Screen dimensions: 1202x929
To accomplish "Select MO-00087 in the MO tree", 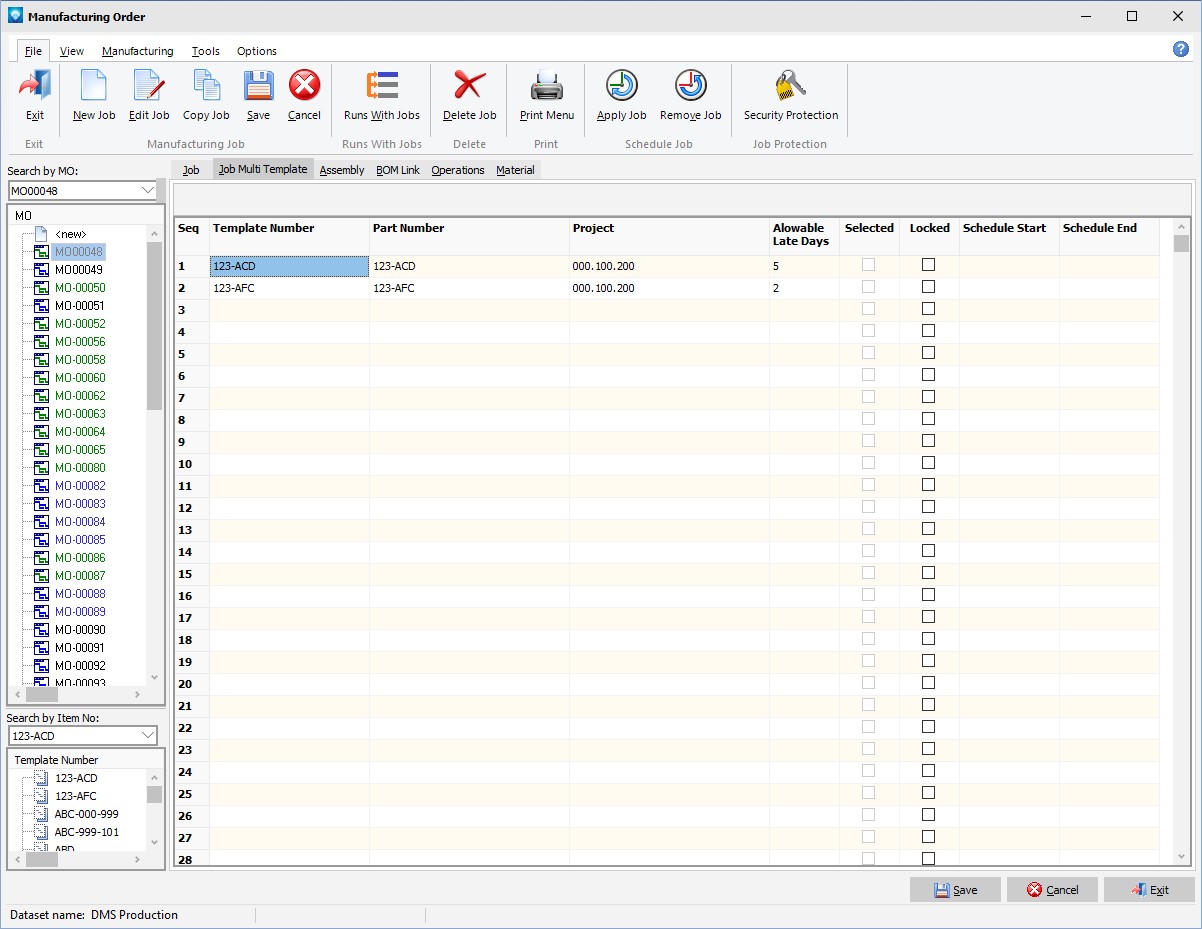I will (x=80, y=576).
